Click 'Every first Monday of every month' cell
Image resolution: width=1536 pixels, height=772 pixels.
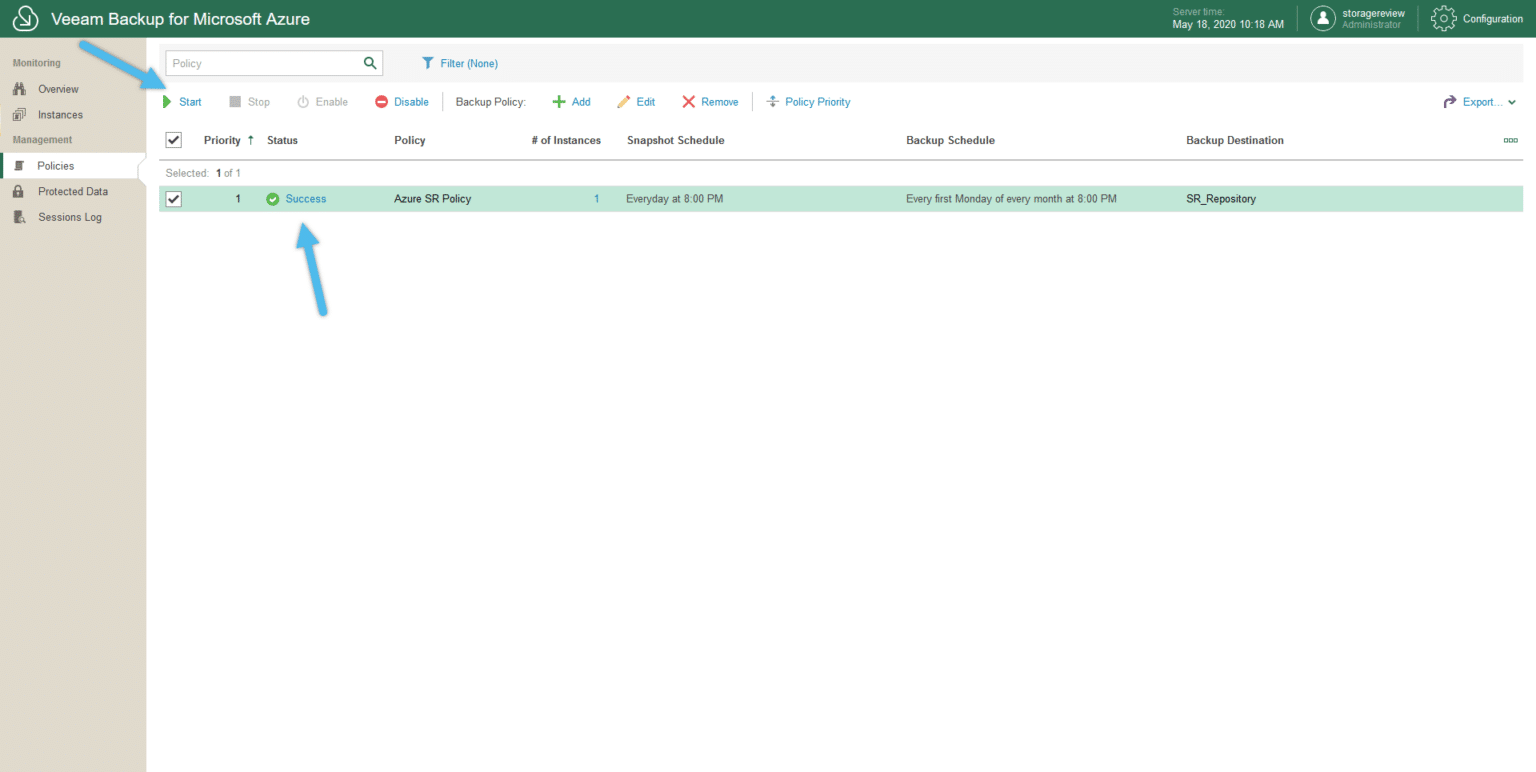point(1011,199)
